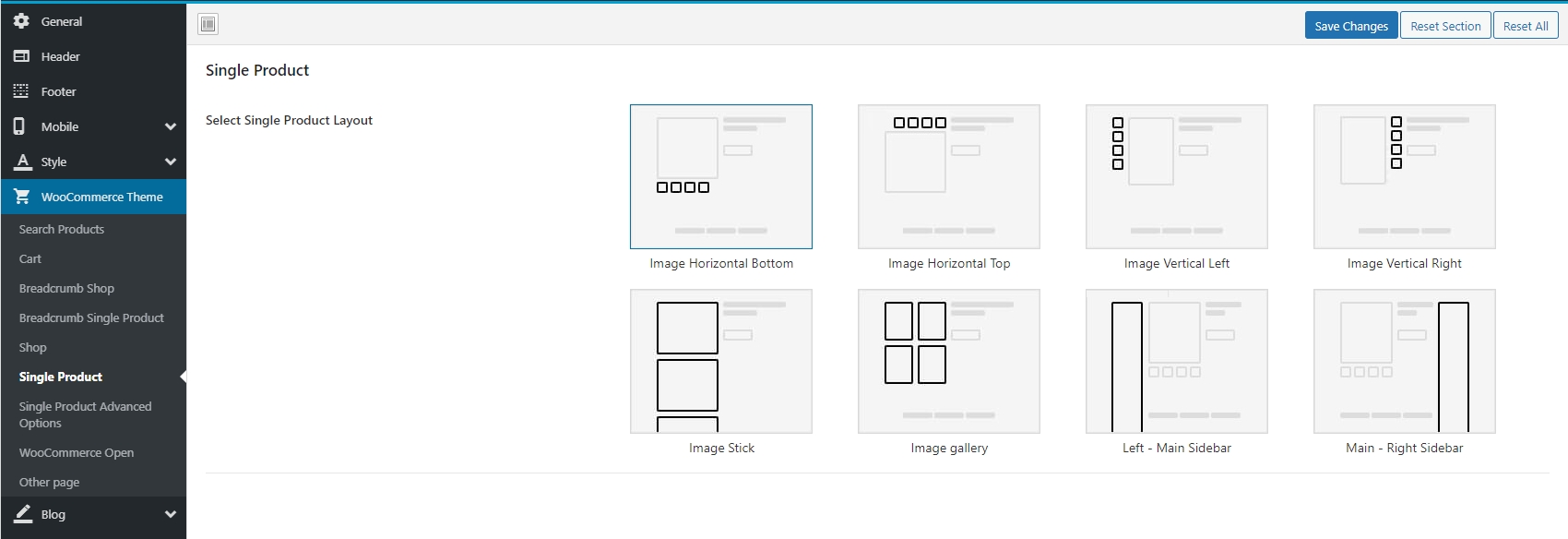Go to Breadcrumb Shop settings
This screenshot has height=539, width=1568.
pos(66,288)
